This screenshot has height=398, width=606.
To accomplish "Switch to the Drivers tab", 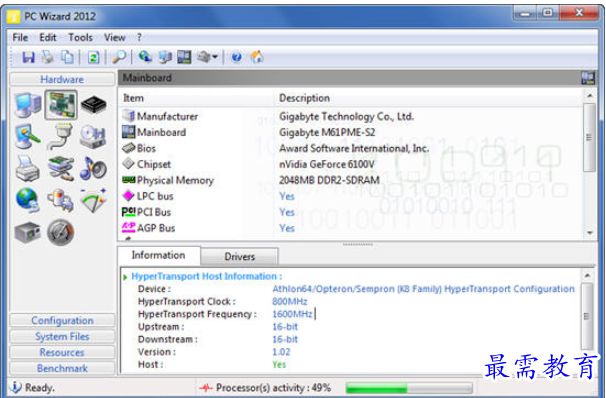I will (240, 257).
